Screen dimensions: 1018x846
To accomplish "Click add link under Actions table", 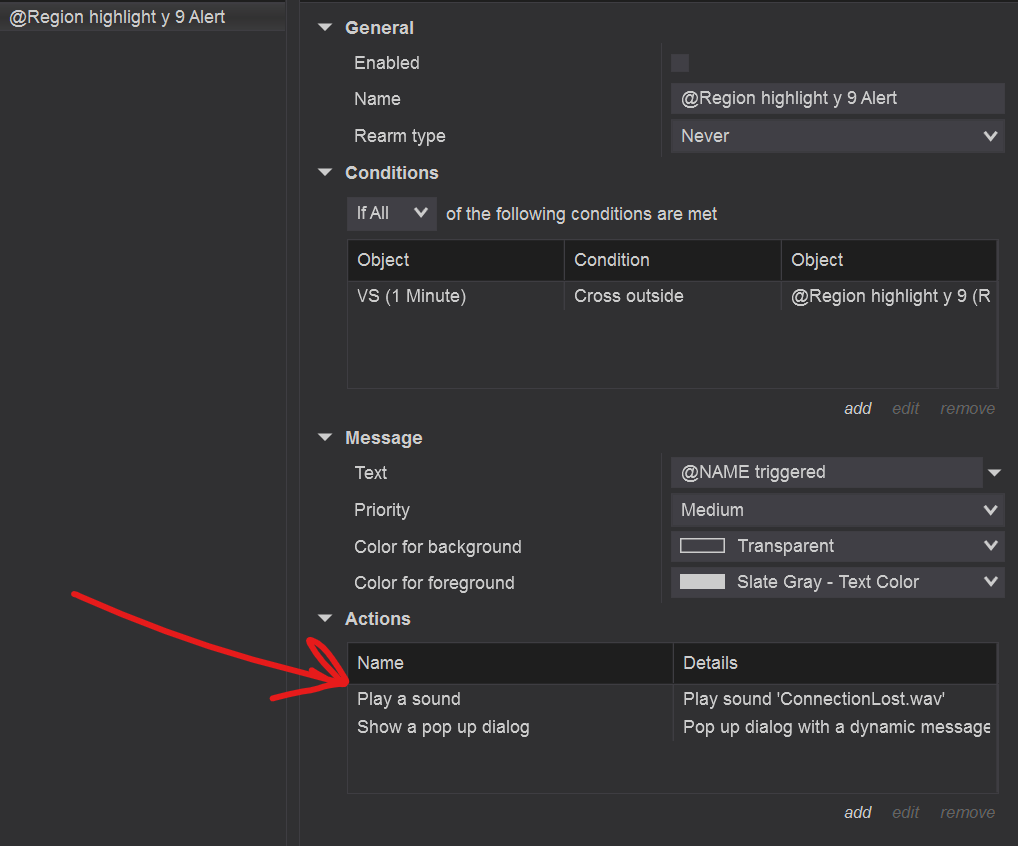I will click(858, 812).
